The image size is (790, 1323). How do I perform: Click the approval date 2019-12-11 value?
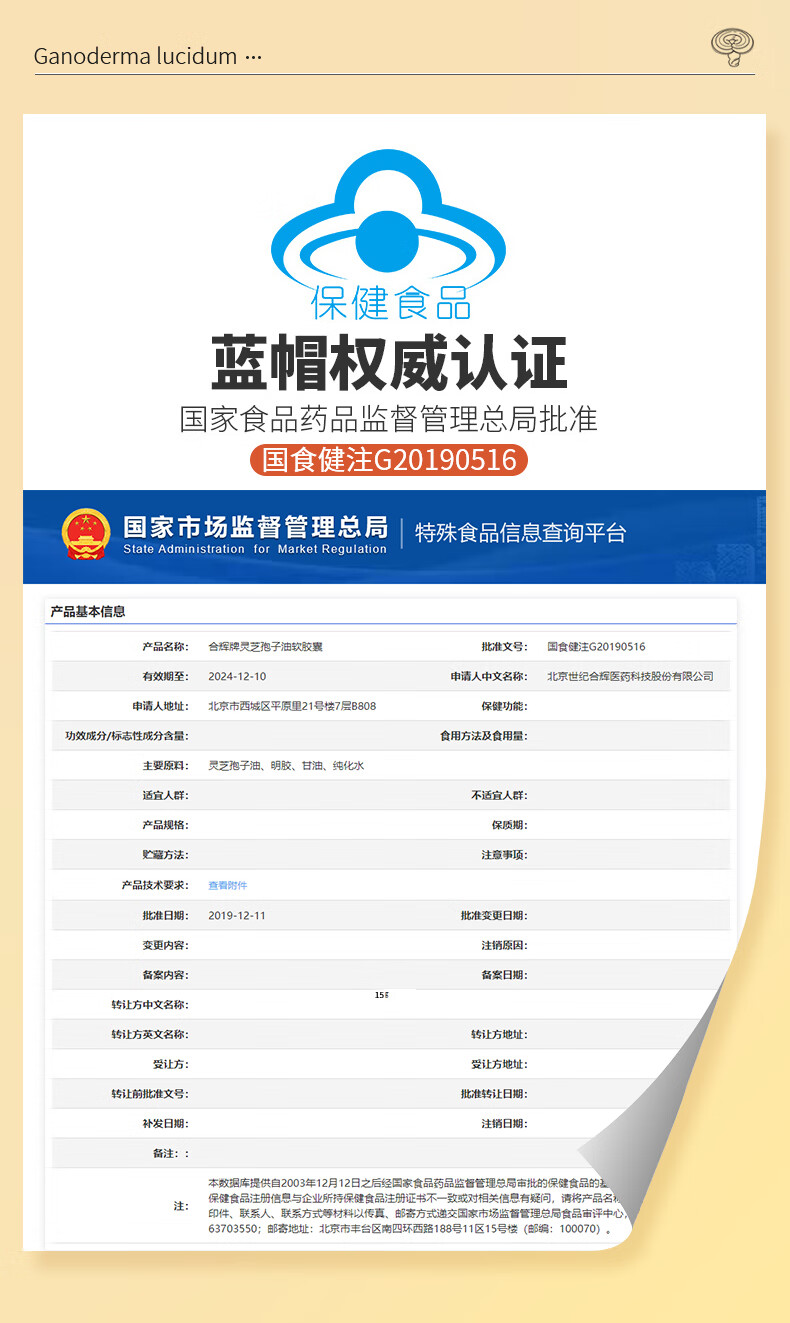[237, 916]
